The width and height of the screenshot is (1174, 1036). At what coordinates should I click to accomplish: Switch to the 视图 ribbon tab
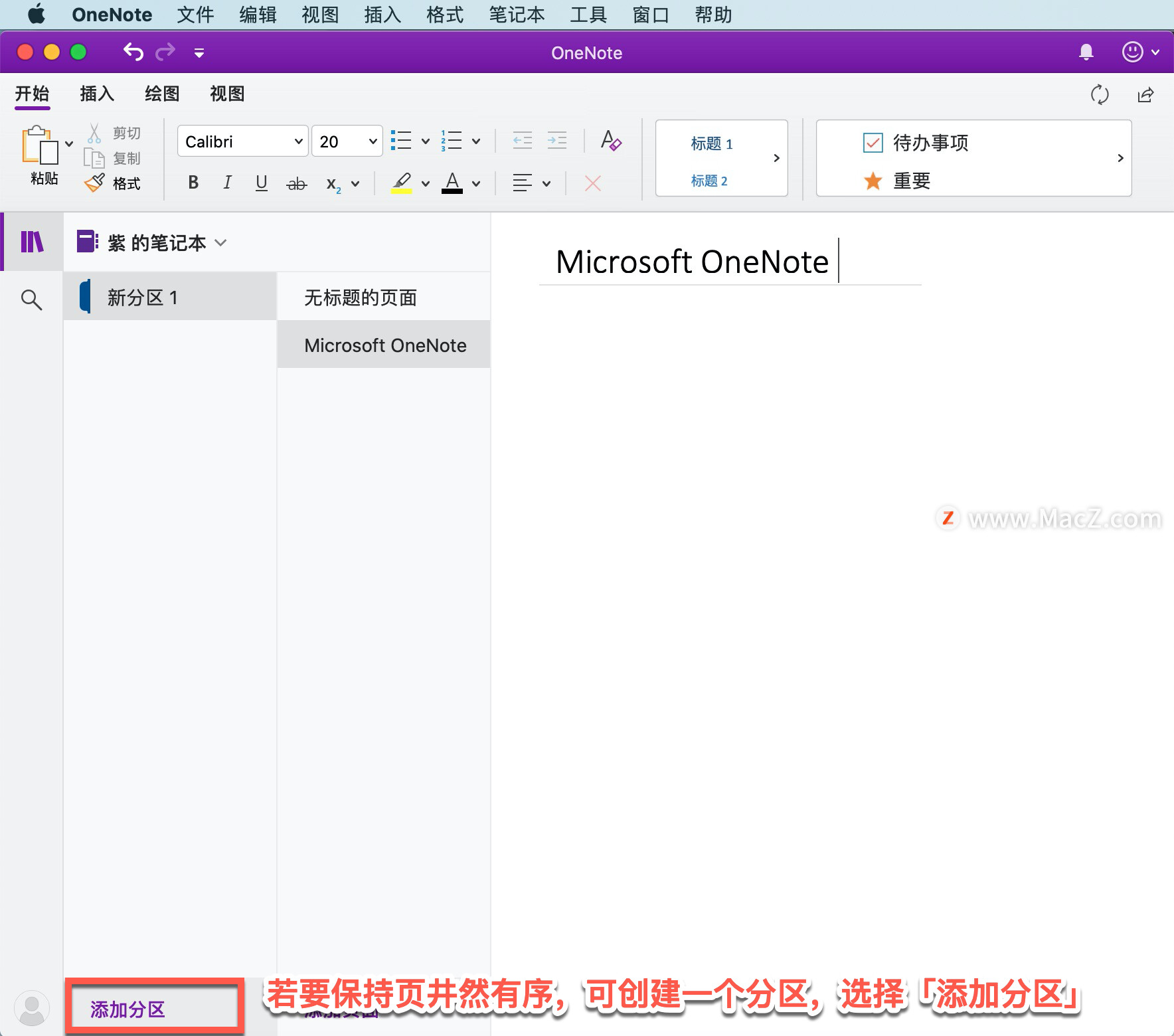click(227, 94)
